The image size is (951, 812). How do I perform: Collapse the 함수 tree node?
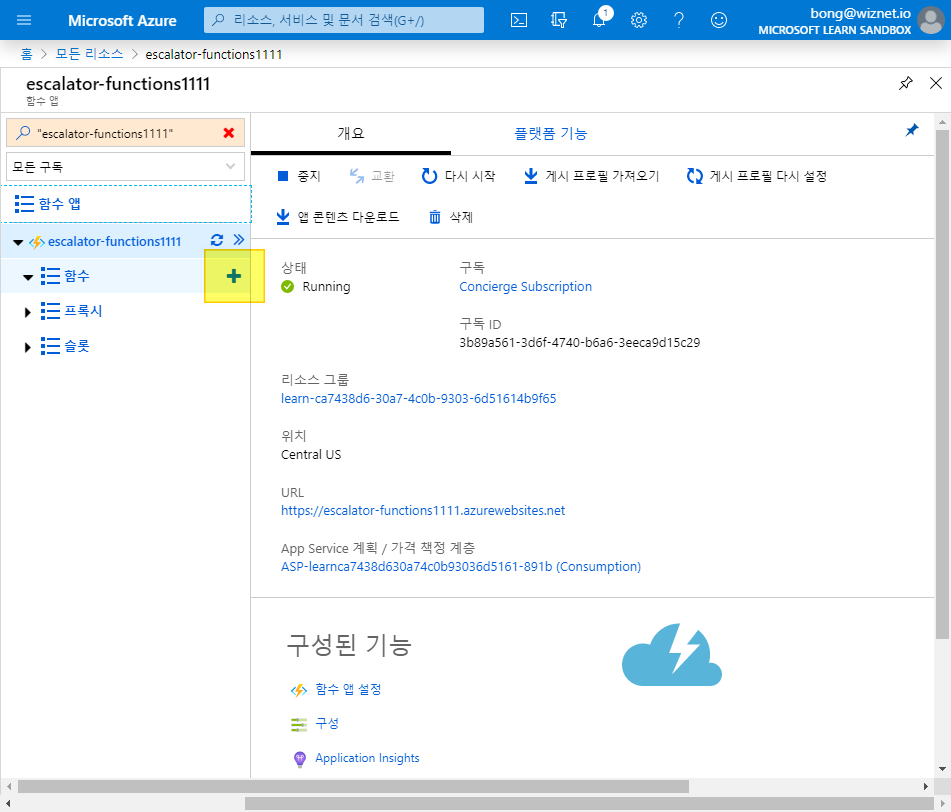(28, 277)
